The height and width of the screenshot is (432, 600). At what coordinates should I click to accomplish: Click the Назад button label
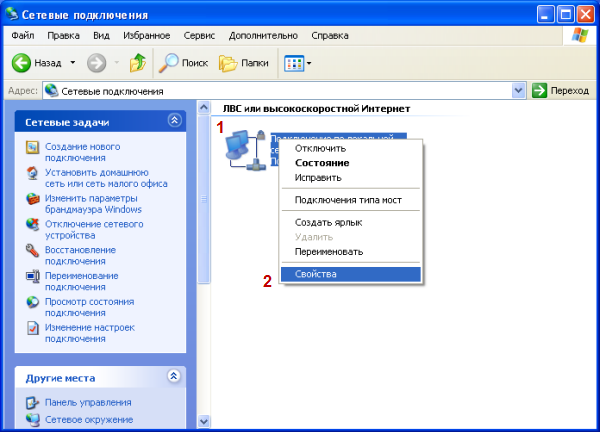(48, 63)
